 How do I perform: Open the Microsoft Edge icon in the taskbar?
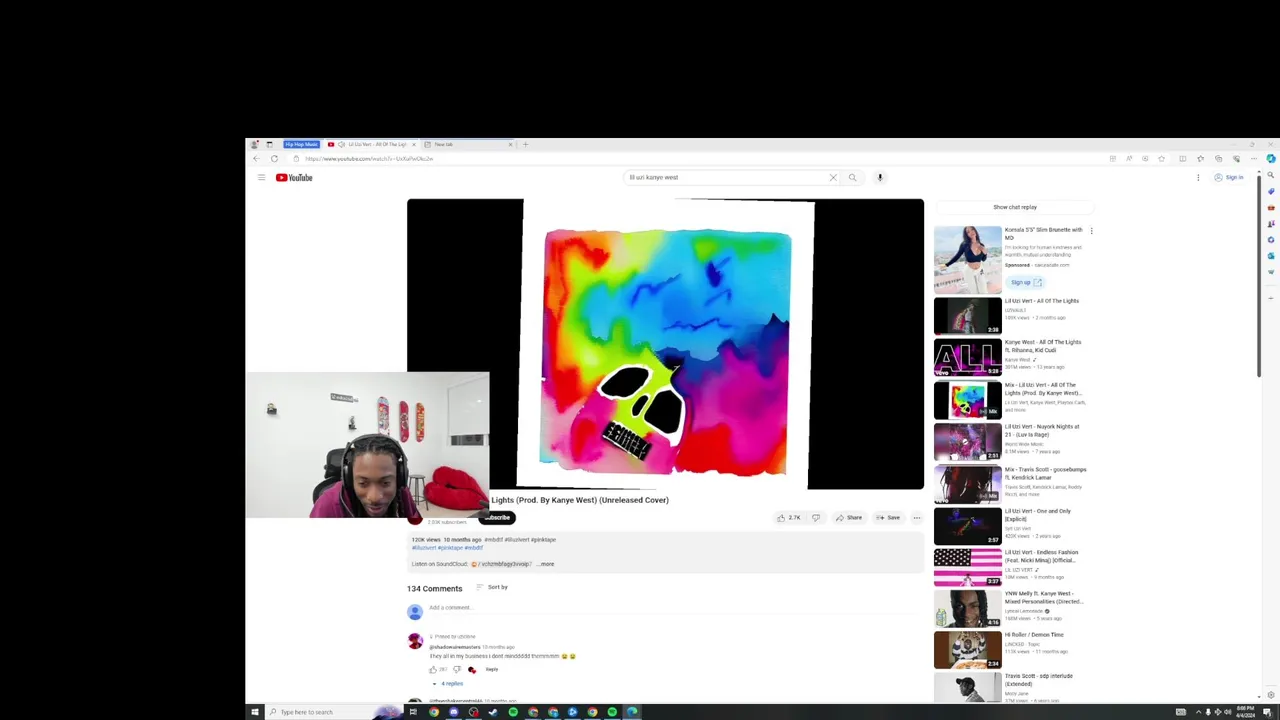[632, 712]
